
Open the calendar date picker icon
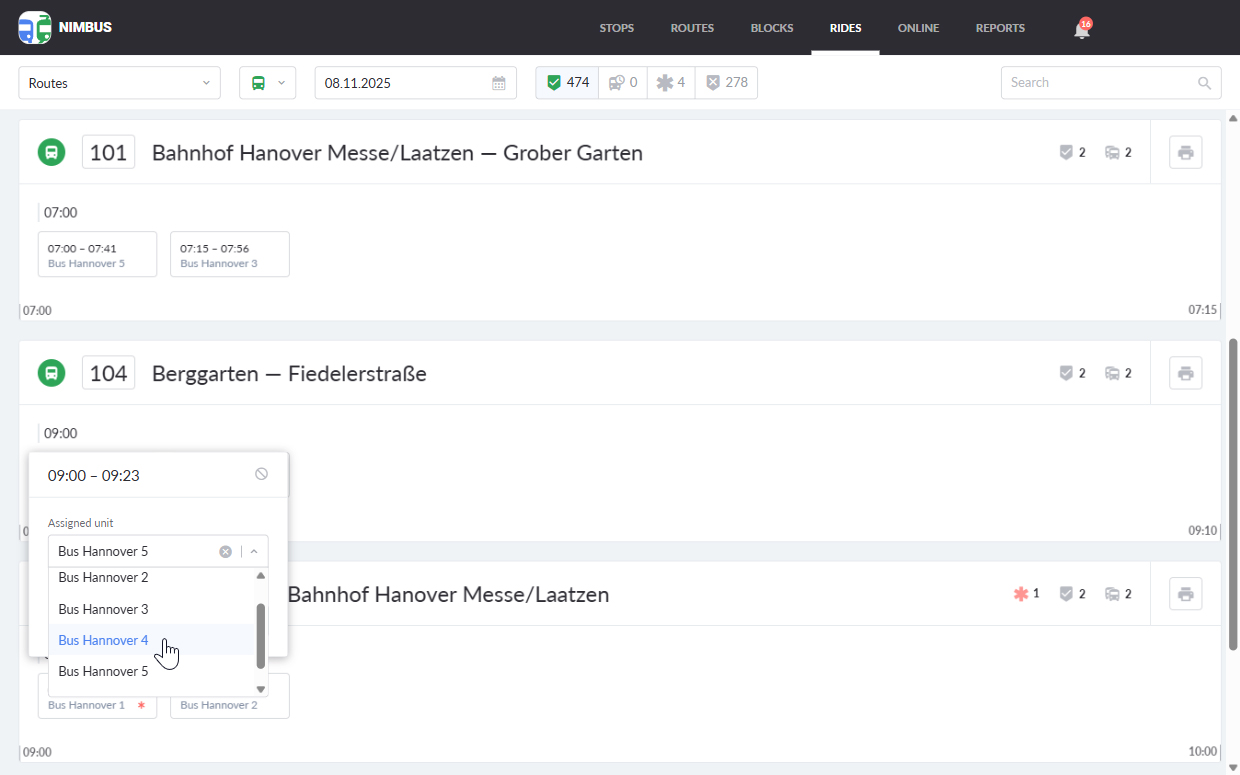pos(499,83)
